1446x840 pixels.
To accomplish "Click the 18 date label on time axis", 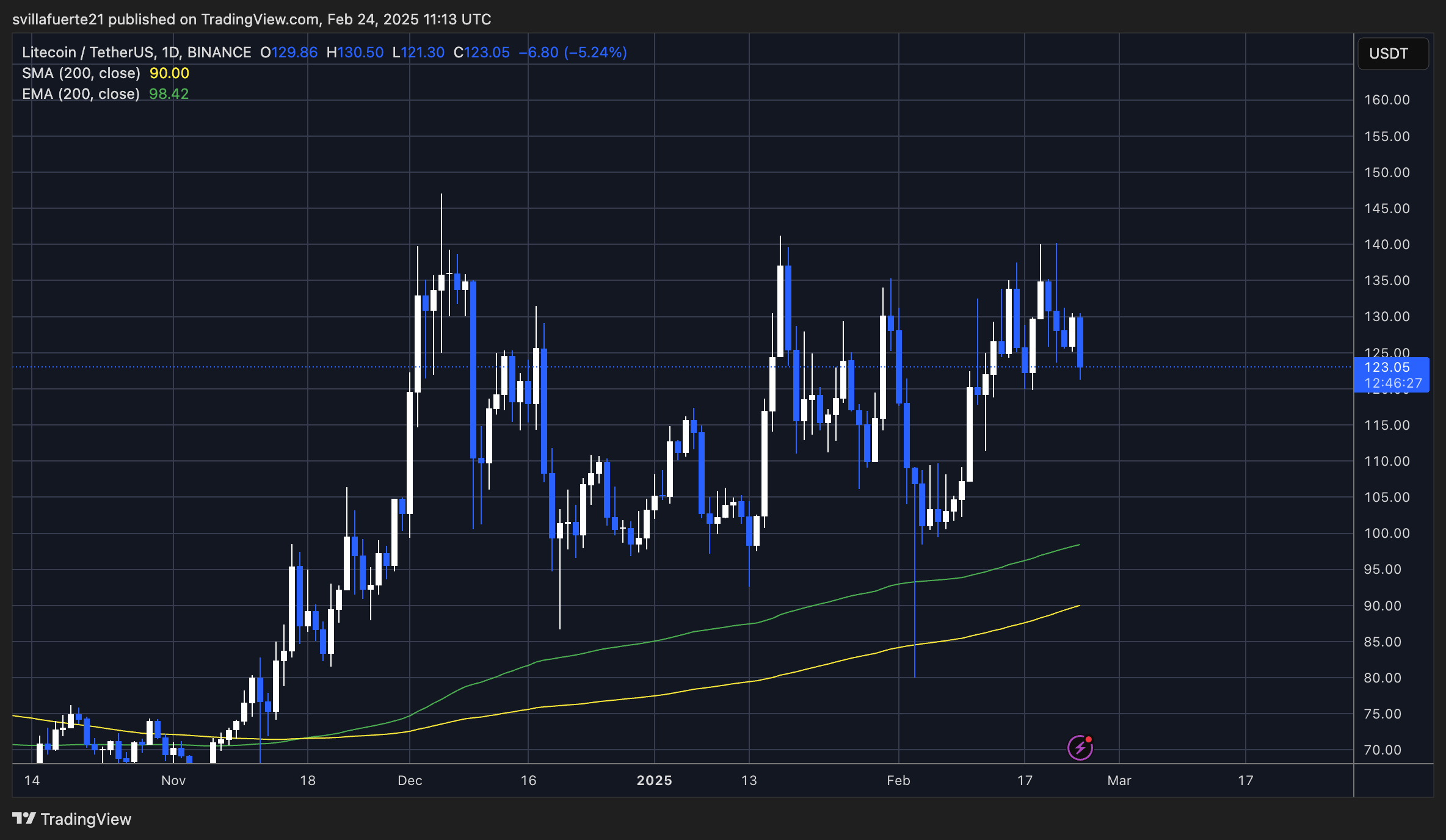I will (x=308, y=780).
